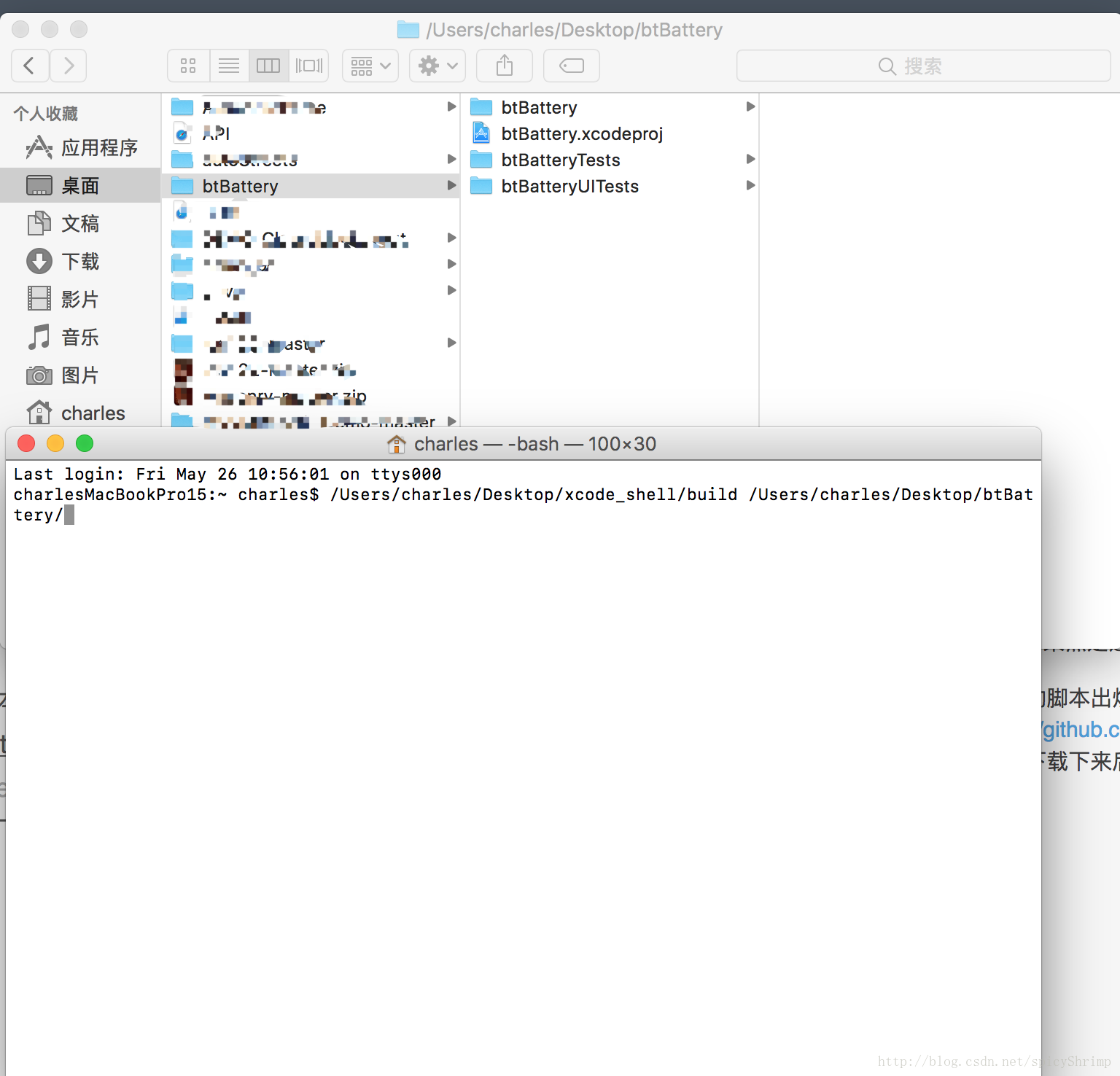
Task: Select the btBatteryUITests folder
Action: pos(610,186)
